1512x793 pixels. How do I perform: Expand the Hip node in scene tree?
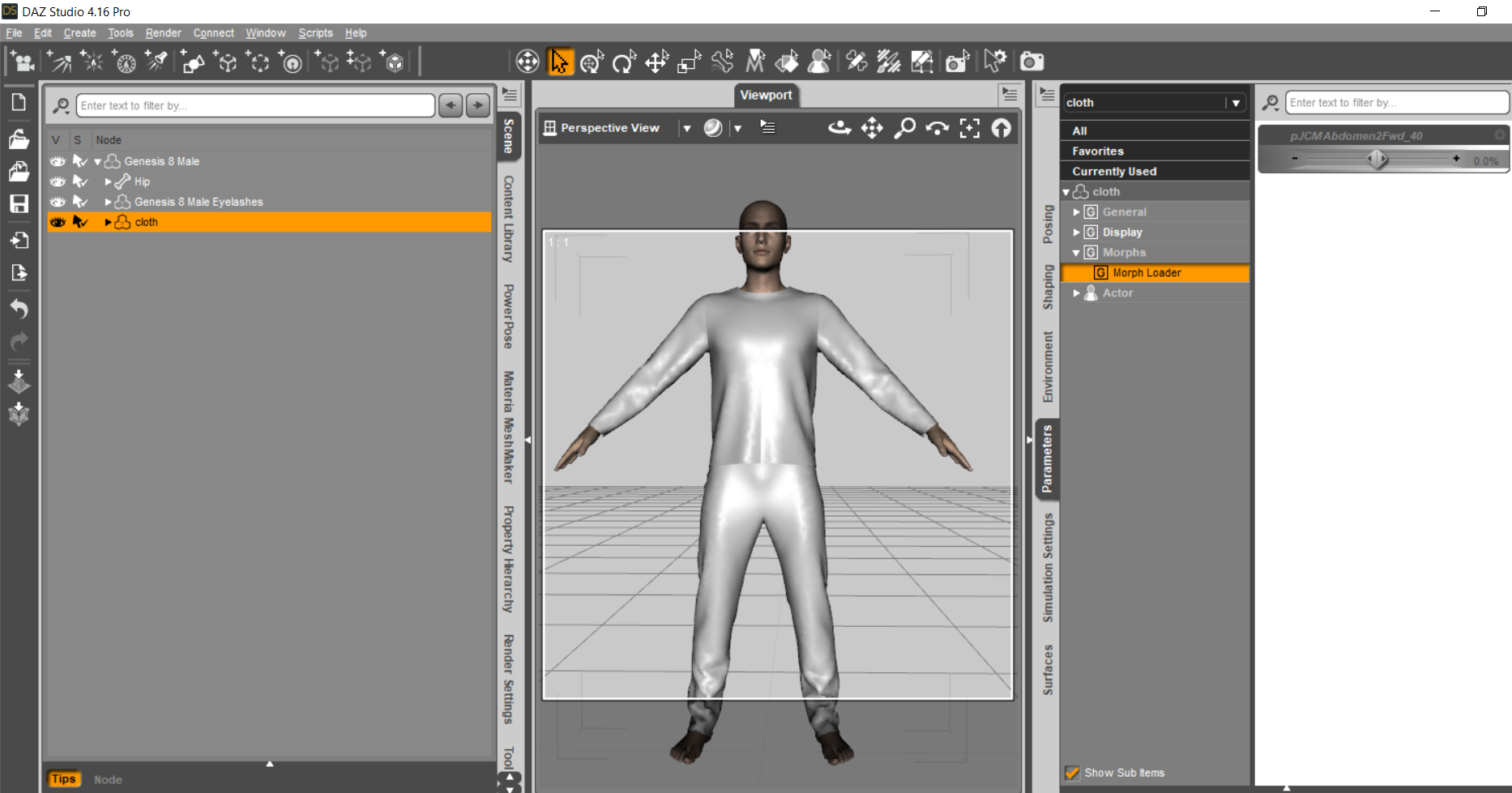tap(108, 181)
